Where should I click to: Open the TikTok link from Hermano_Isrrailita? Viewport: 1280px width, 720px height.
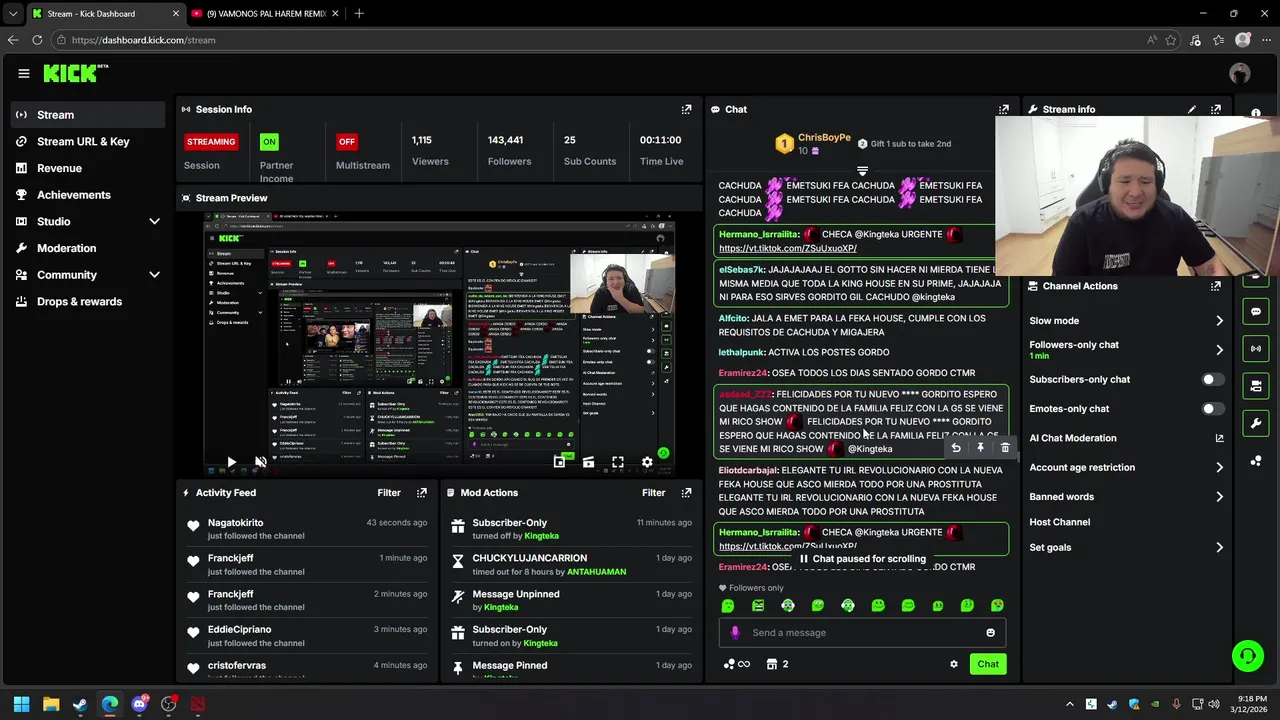point(787,248)
